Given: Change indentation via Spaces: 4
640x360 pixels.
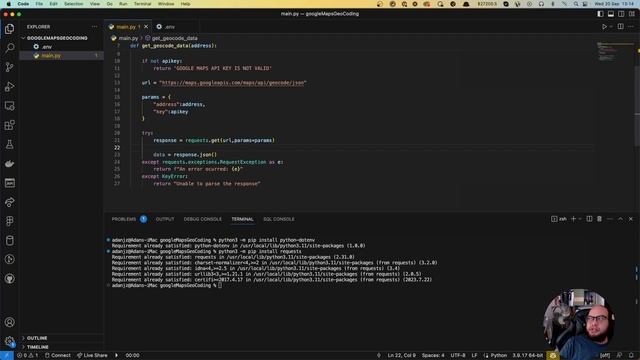Looking at the screenshot, I should tap(433, 356).
